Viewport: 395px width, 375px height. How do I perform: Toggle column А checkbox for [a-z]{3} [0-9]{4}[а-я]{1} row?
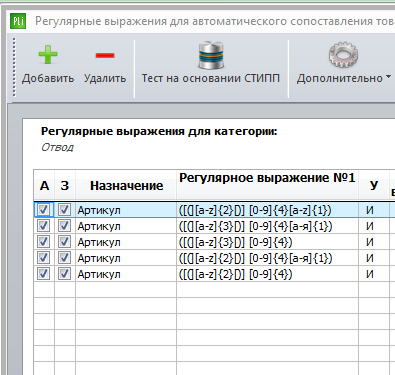tap(44, 226)
